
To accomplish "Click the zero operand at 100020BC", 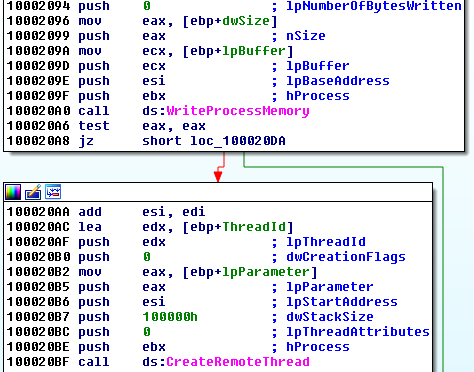I will tap(147, 332).
